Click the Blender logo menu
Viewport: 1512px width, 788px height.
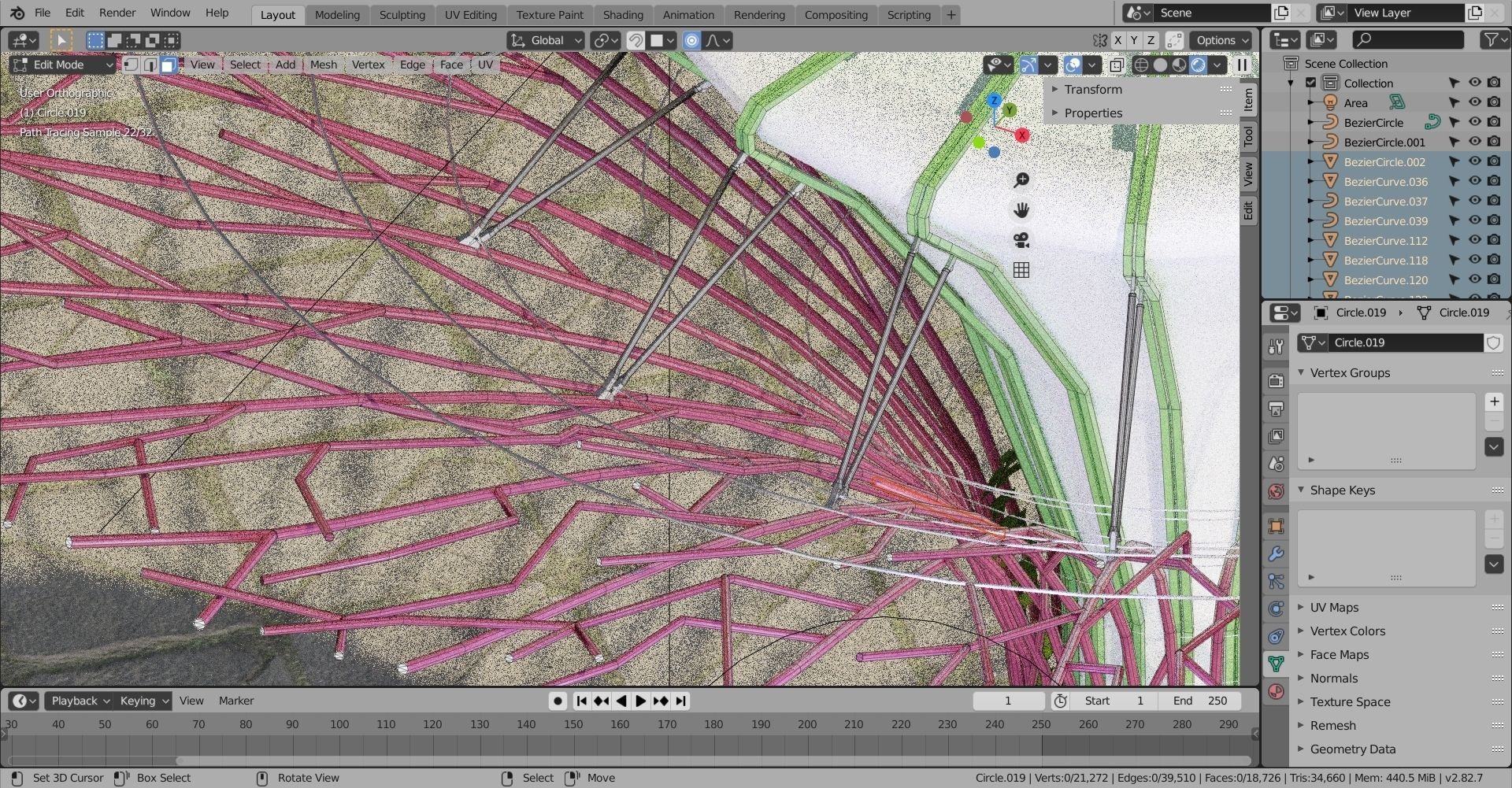coord(17,13)
